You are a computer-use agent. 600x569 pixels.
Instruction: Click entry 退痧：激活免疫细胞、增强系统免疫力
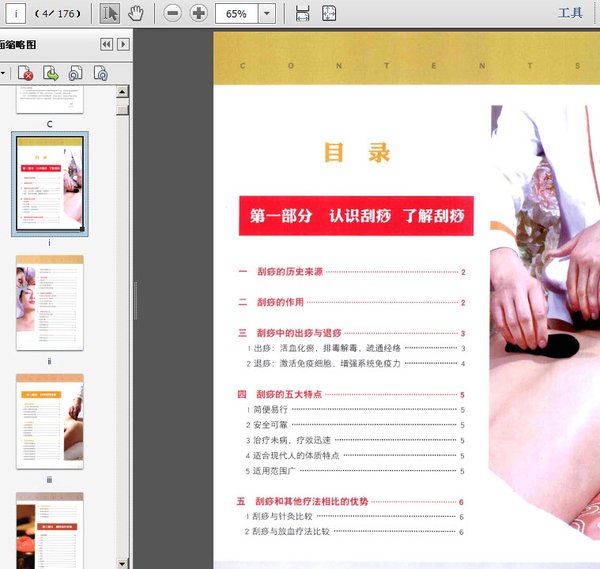pos(327,364)
